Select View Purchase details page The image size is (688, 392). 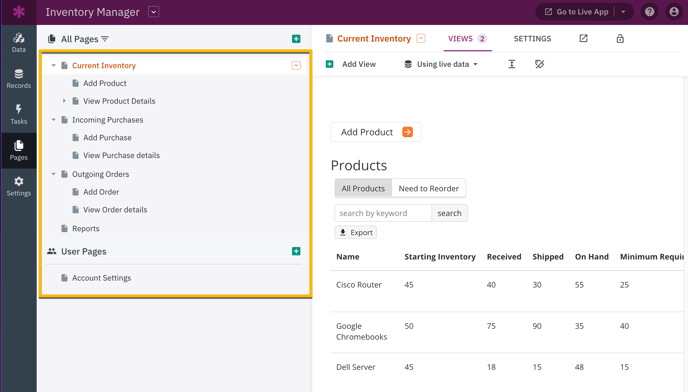(x=121, y=155)
